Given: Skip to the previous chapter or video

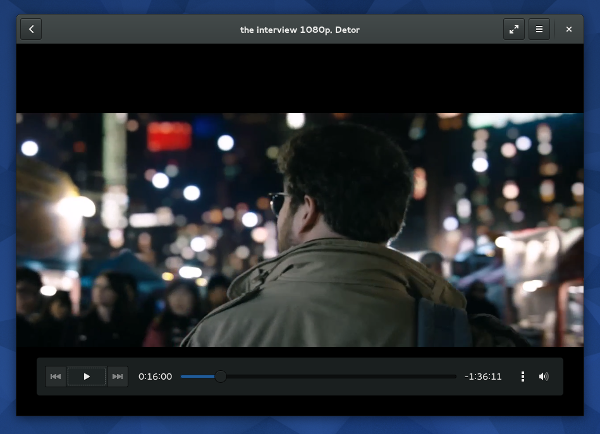Looking at the screenshot, I should [56, 376].
